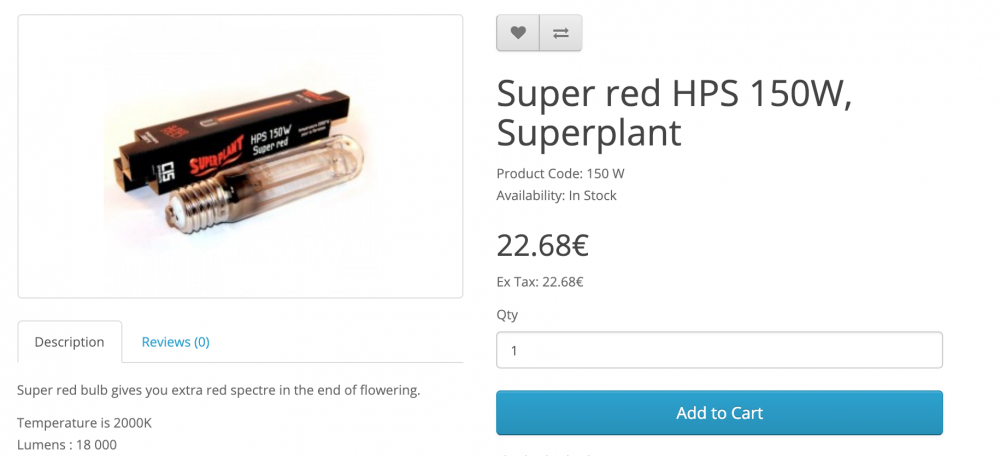
Task: Click the Availability: In Stock text
Action: point(556,195)
